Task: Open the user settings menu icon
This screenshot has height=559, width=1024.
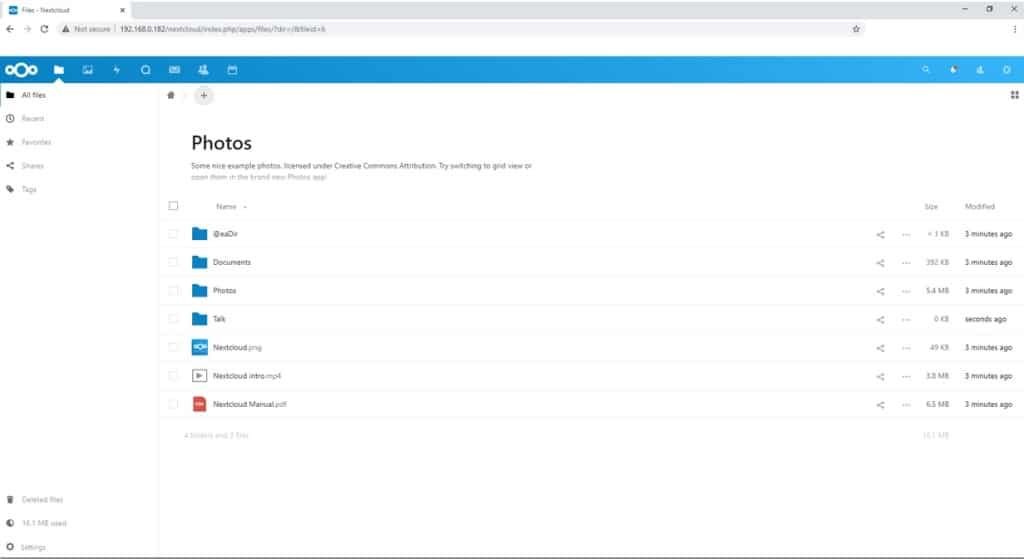Action: point(1006,69)
